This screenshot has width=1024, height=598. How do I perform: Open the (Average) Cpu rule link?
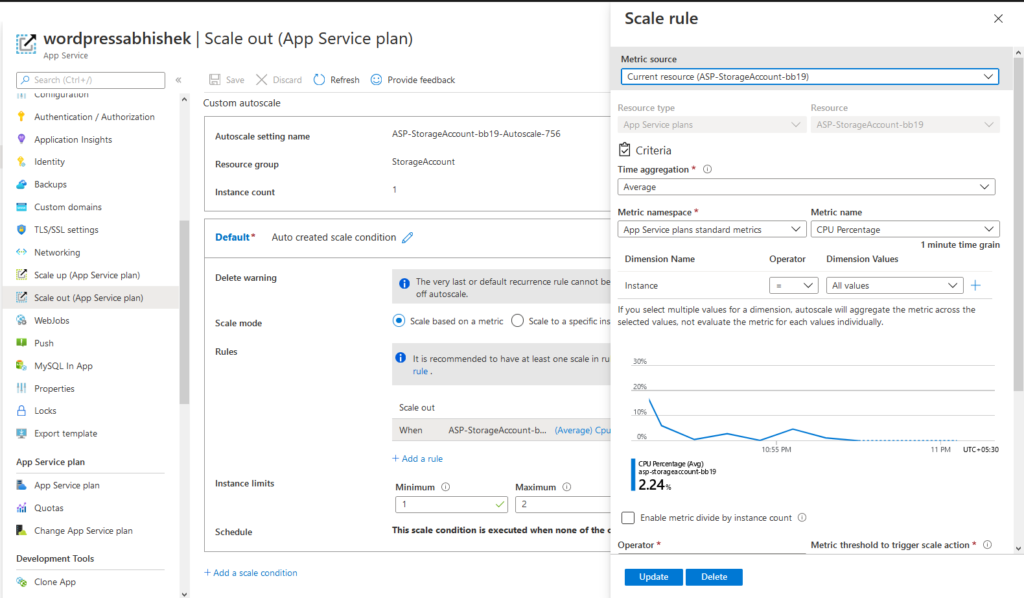click(583, 430)
